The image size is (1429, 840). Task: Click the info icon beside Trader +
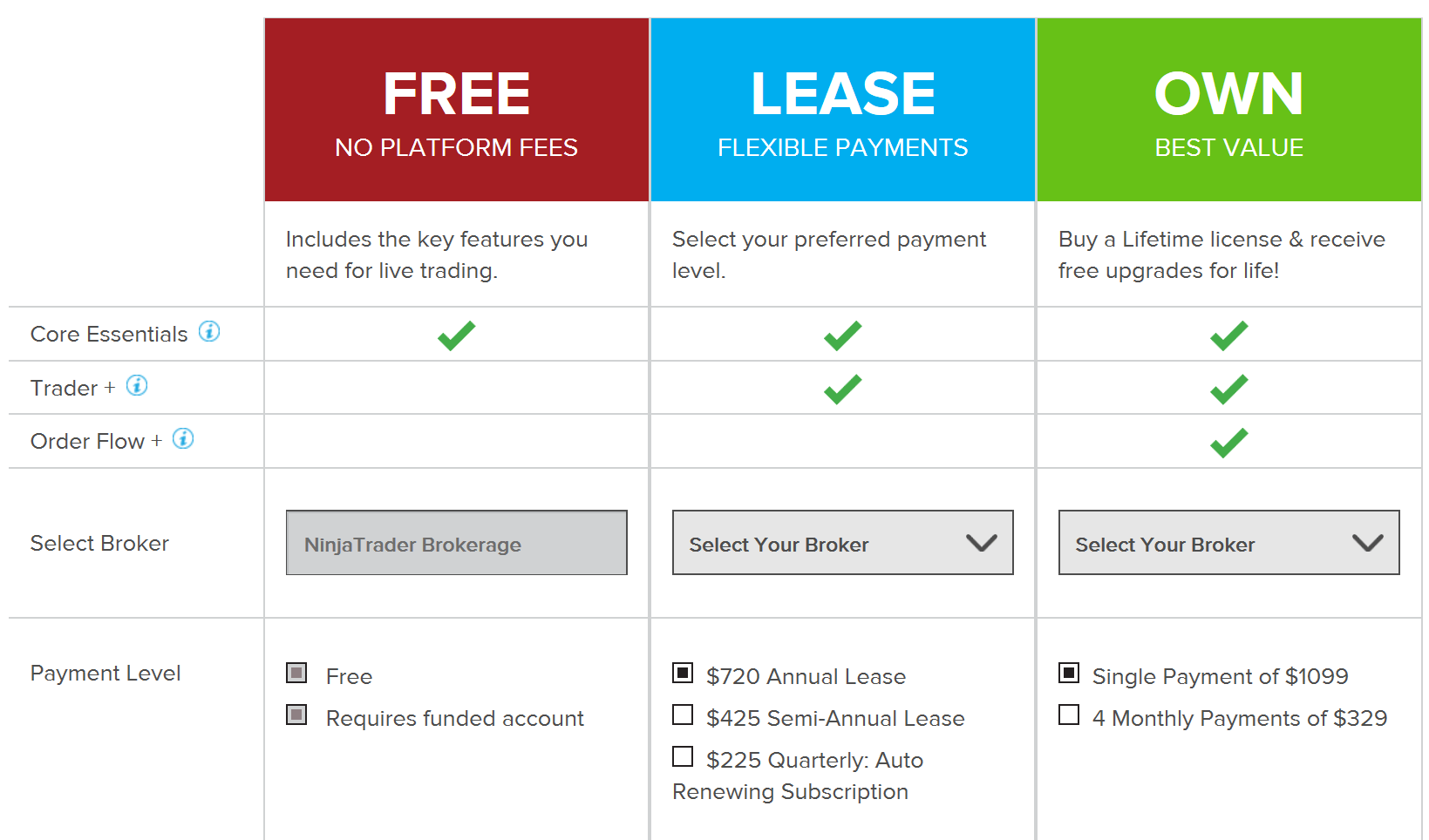click(137, 385)
